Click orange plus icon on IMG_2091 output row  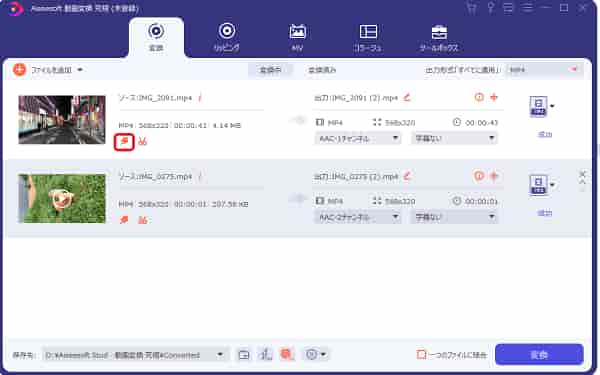[494, 97]
